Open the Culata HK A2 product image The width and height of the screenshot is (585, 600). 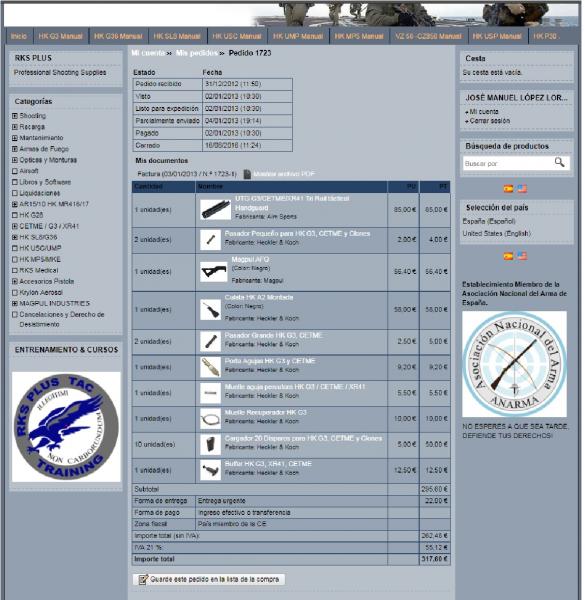pyautogui.click(x=210, y=310)
